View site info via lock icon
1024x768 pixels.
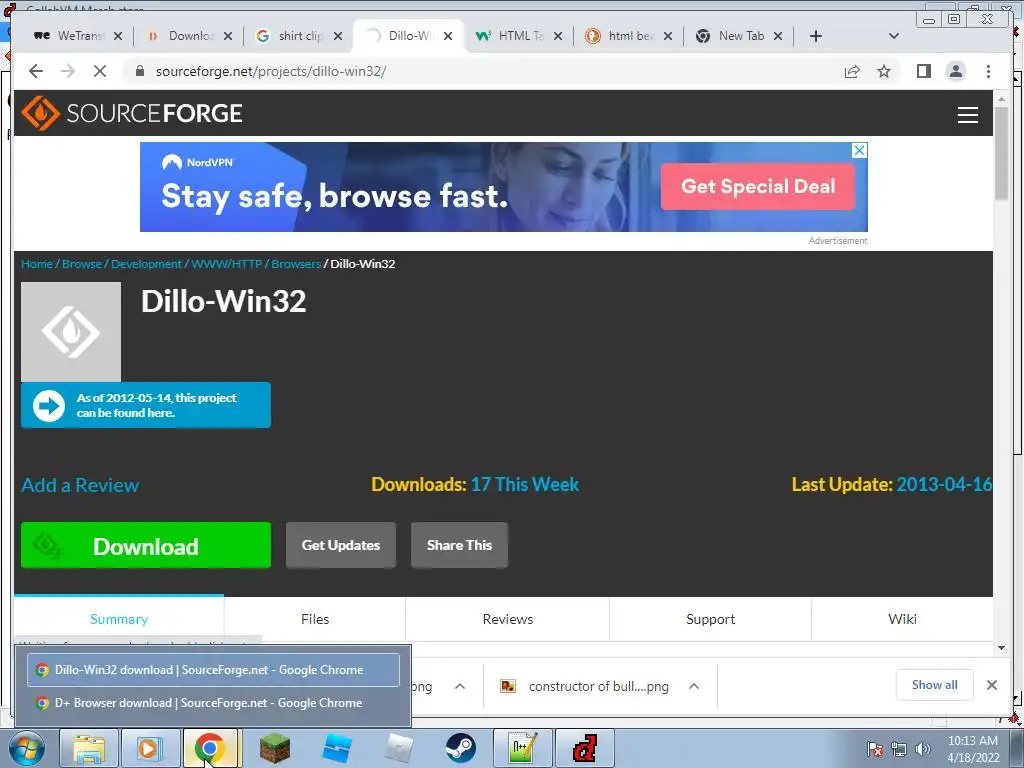click(x=139, y=71)
